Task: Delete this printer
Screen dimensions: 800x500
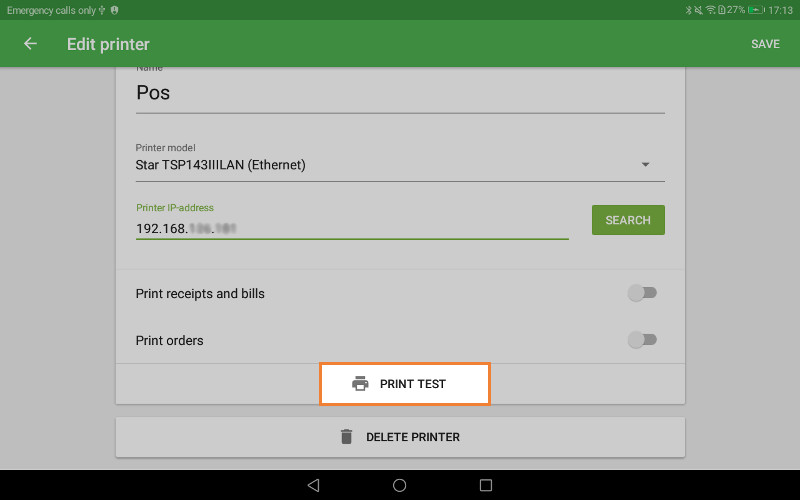Action: (400, 437)
